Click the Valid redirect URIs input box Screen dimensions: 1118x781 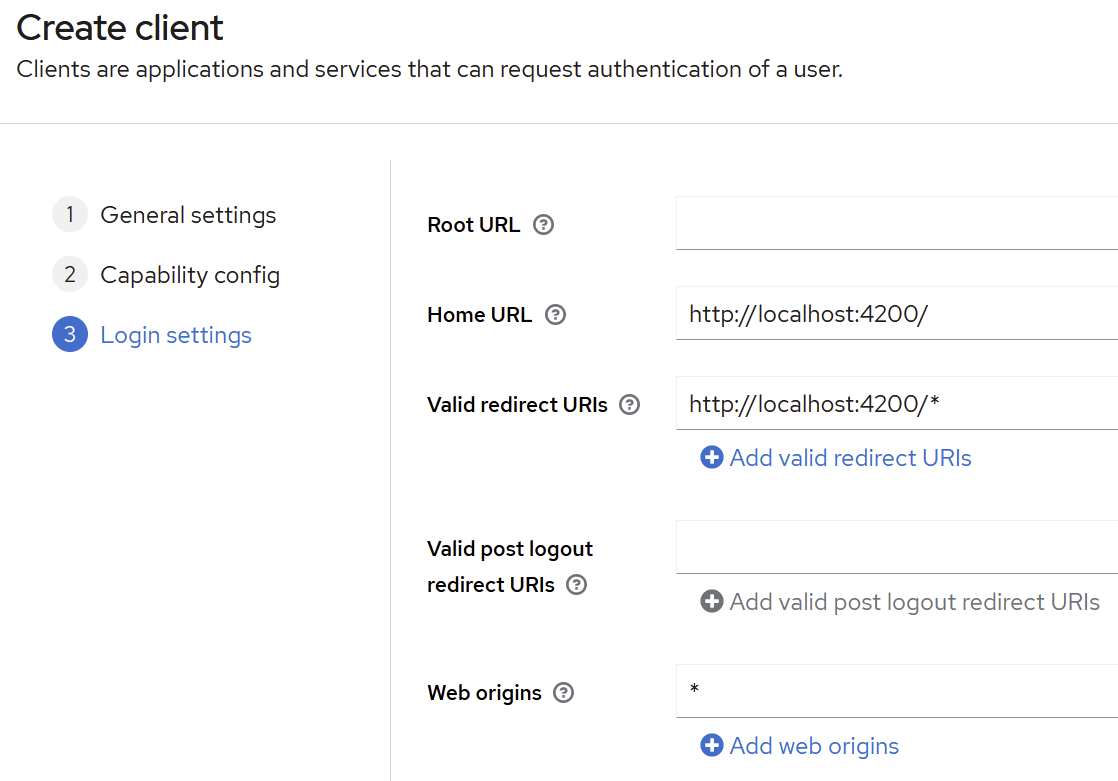pos(896,403)
